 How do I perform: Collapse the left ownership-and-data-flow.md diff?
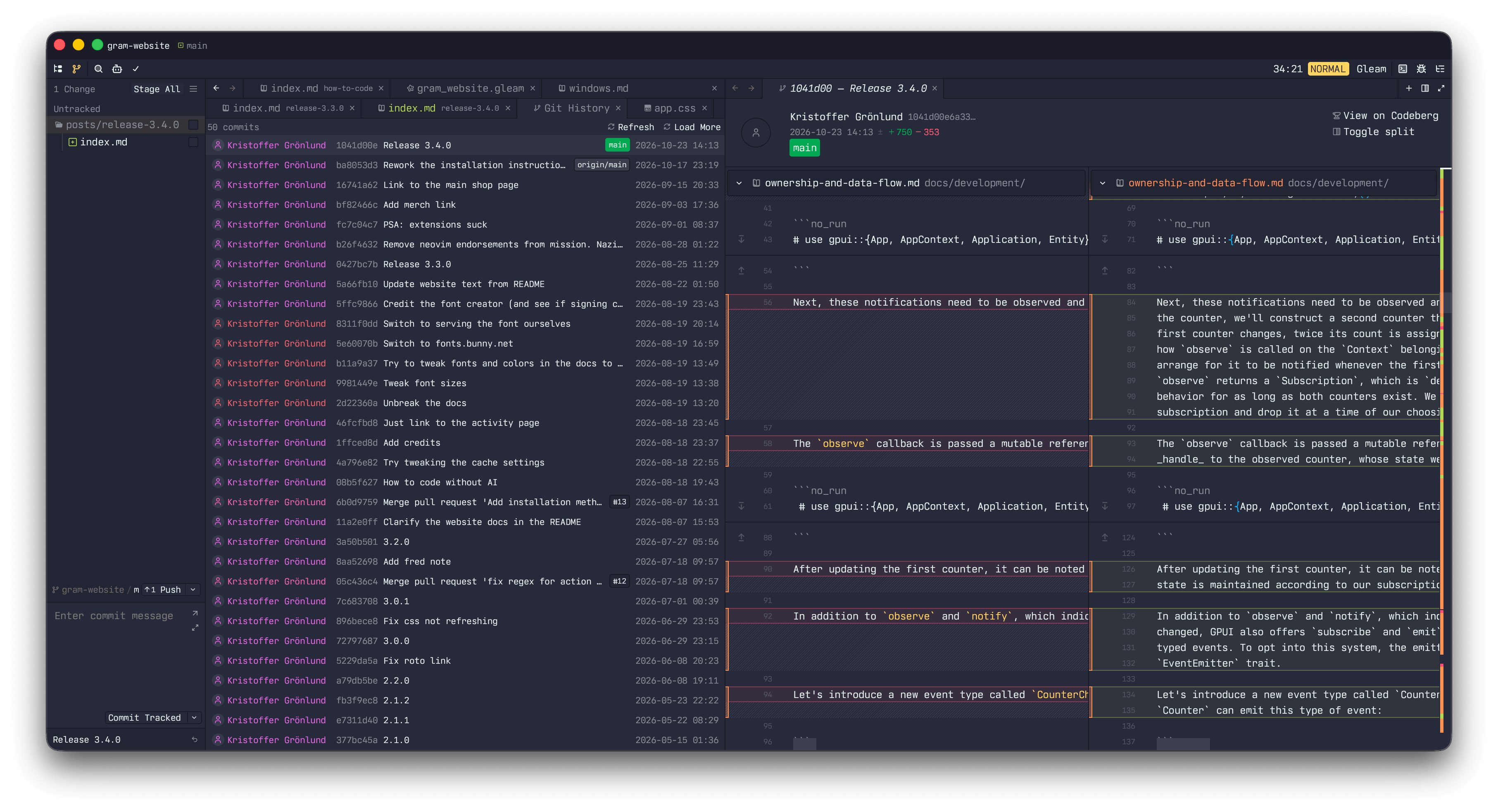[739, 183]
